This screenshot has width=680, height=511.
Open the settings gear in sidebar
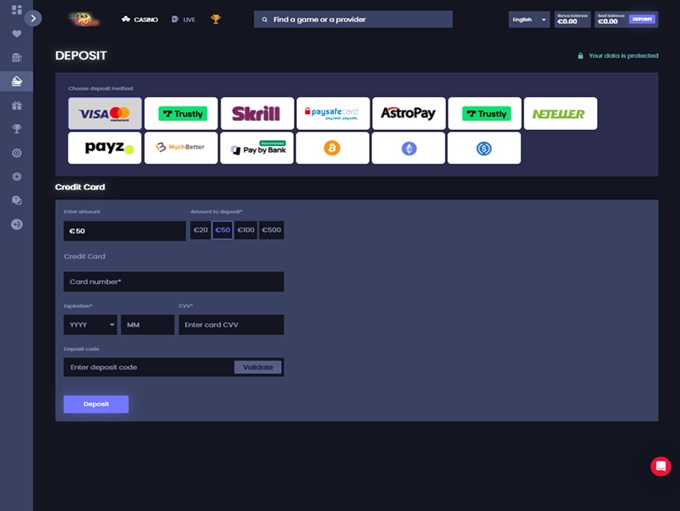(16, 153)
